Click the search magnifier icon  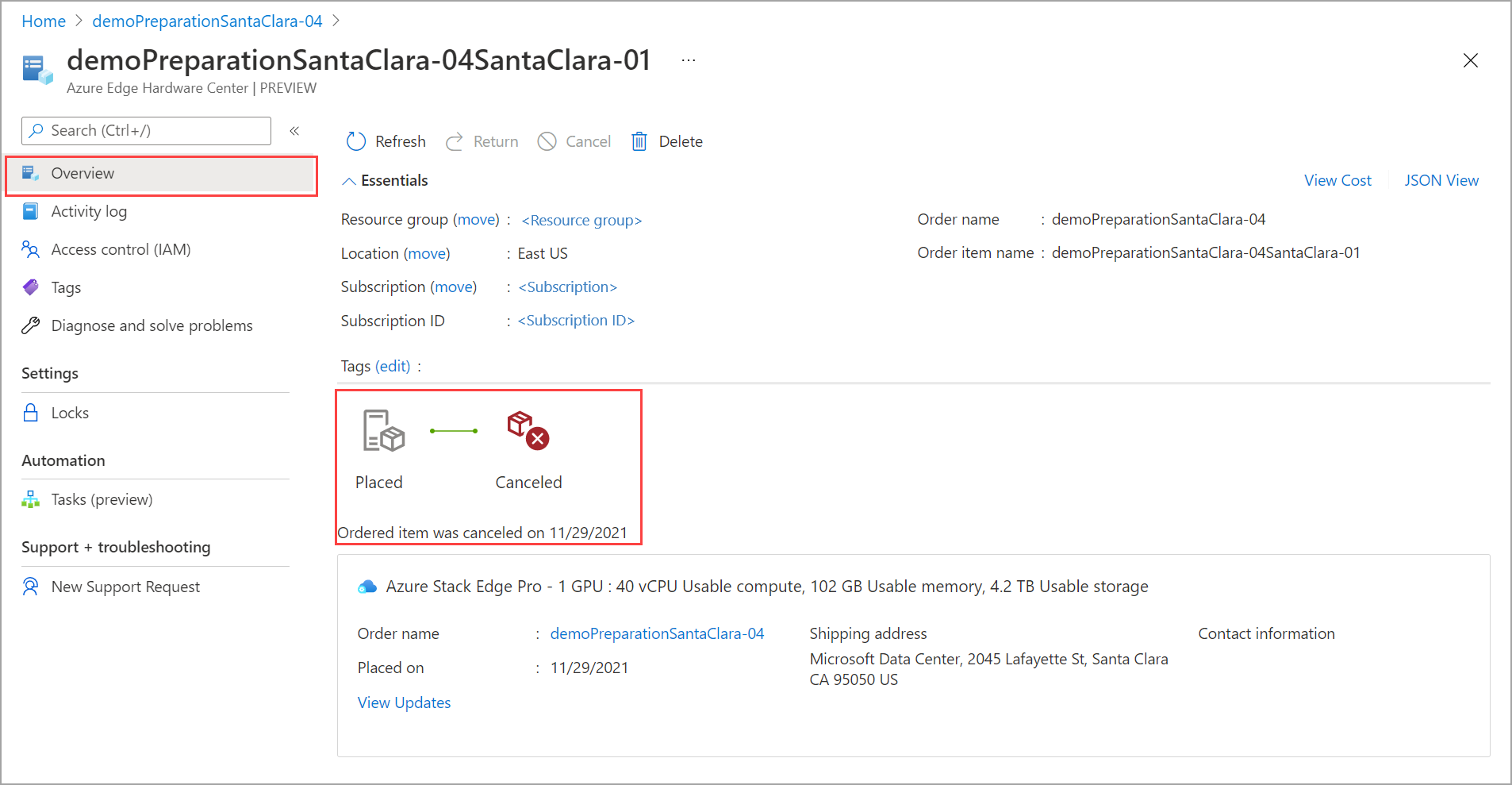[x=36, y=130]
